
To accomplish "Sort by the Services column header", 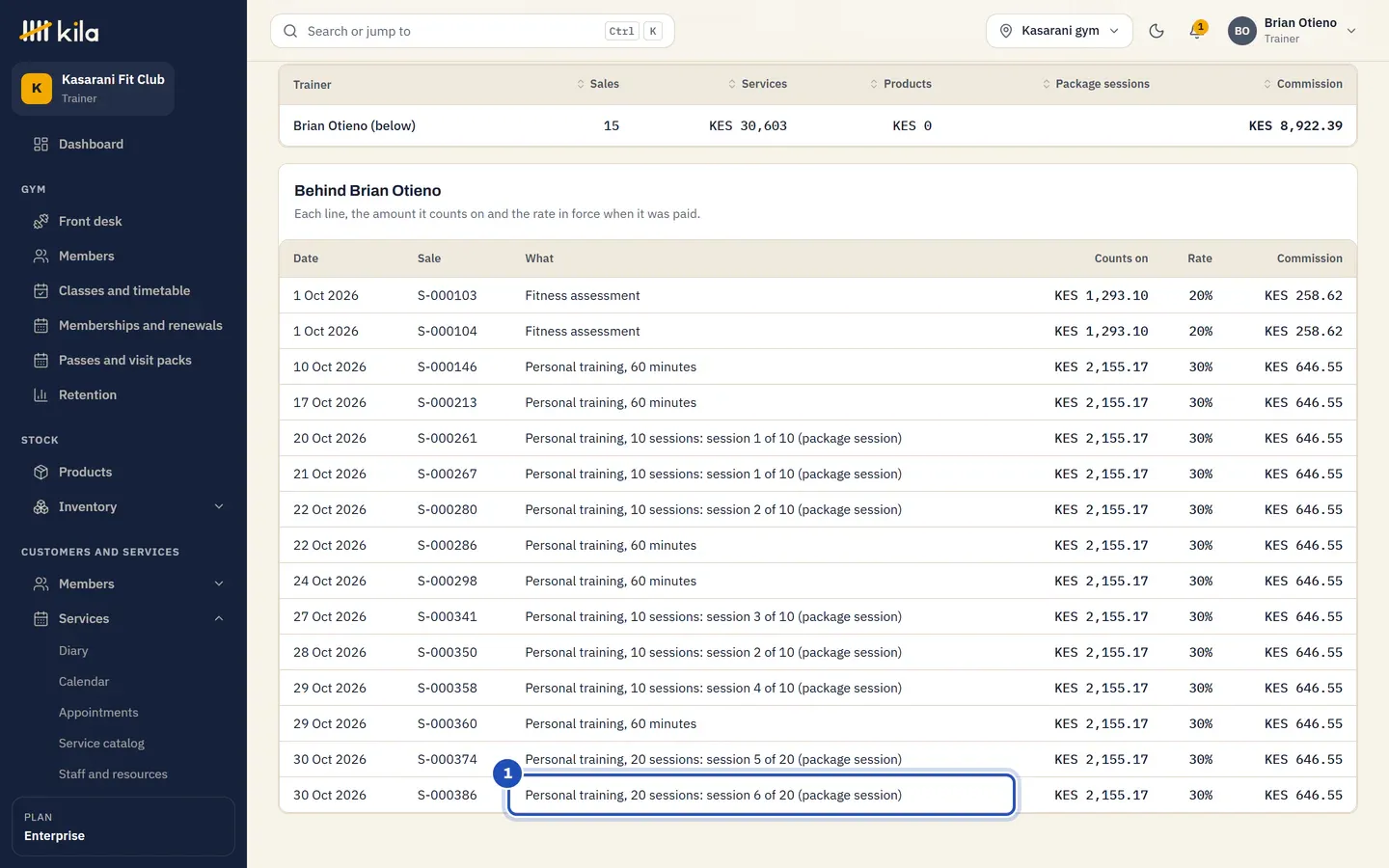I will pos(757,84).
